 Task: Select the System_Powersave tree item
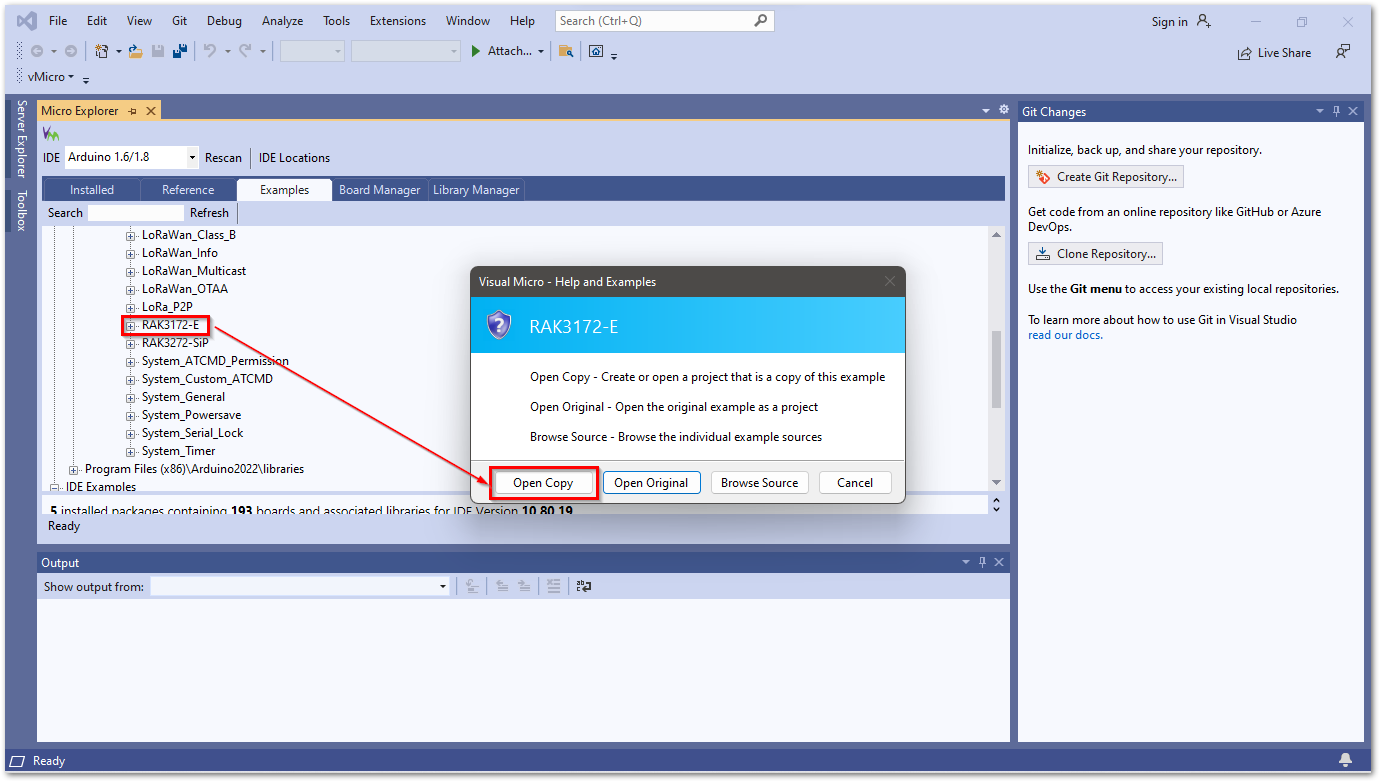191,415
